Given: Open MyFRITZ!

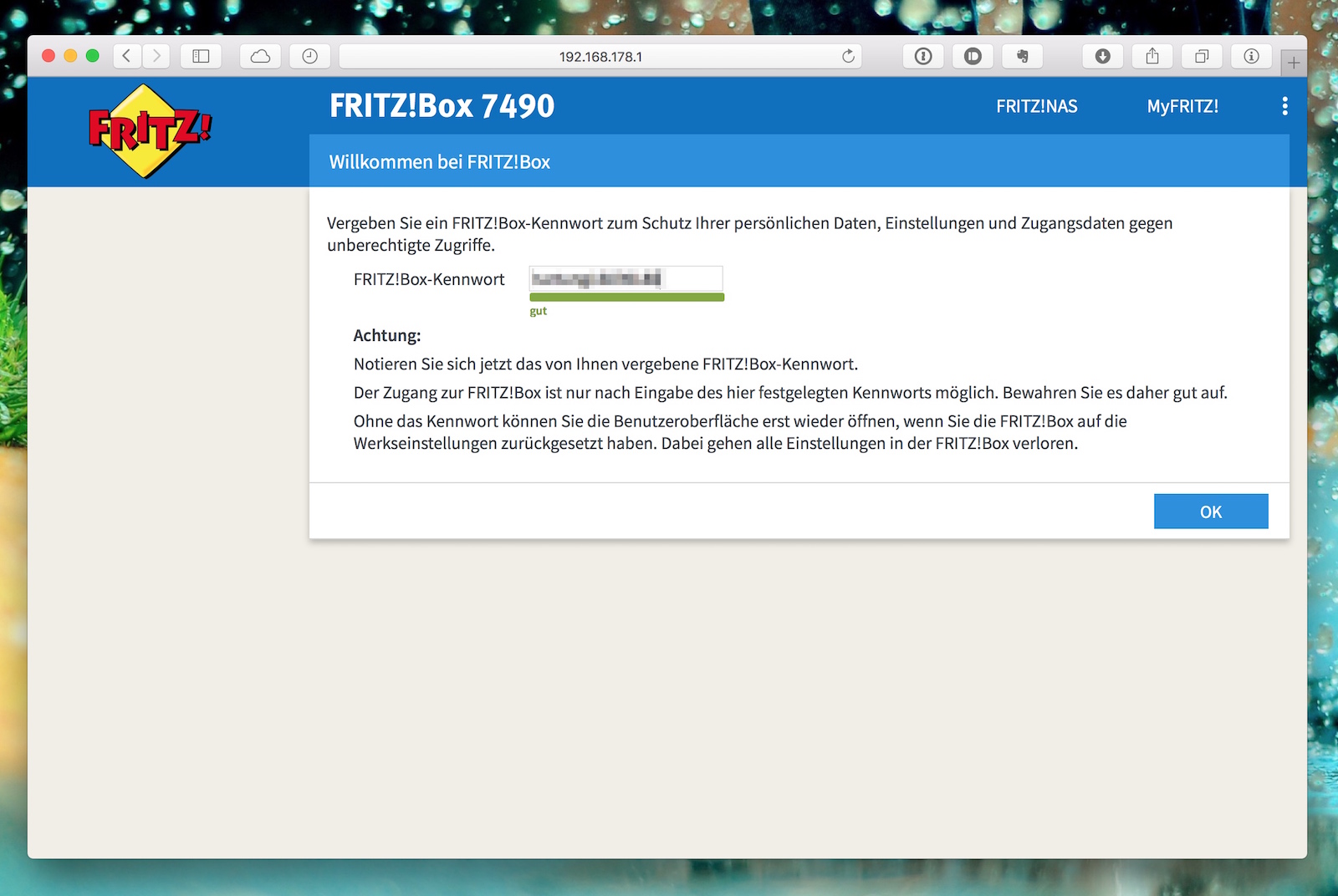Looking at the screenshot, I should click(x=1182, y=106).
